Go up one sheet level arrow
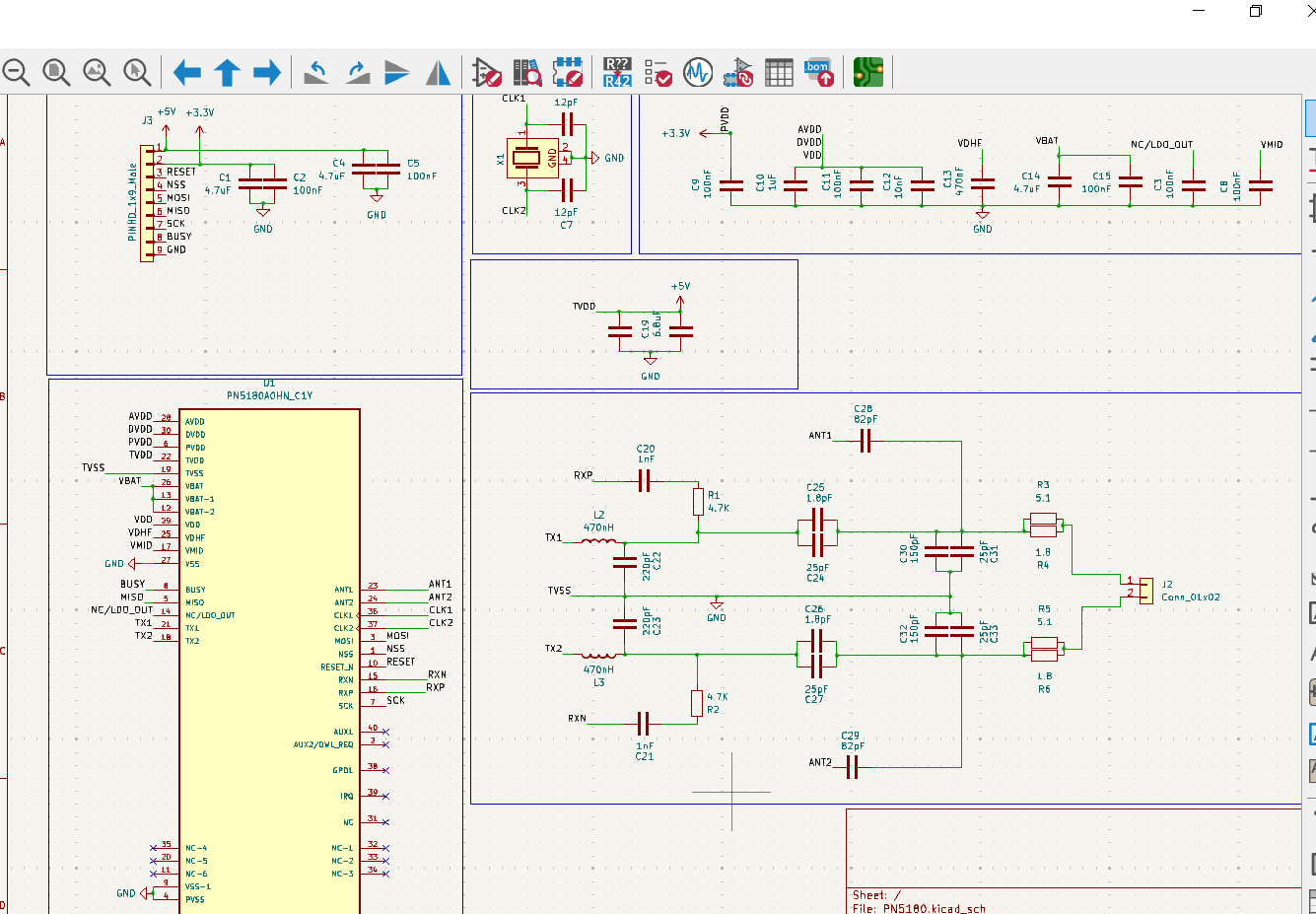This screenshot has height=914, width=1316. [227, 72]
